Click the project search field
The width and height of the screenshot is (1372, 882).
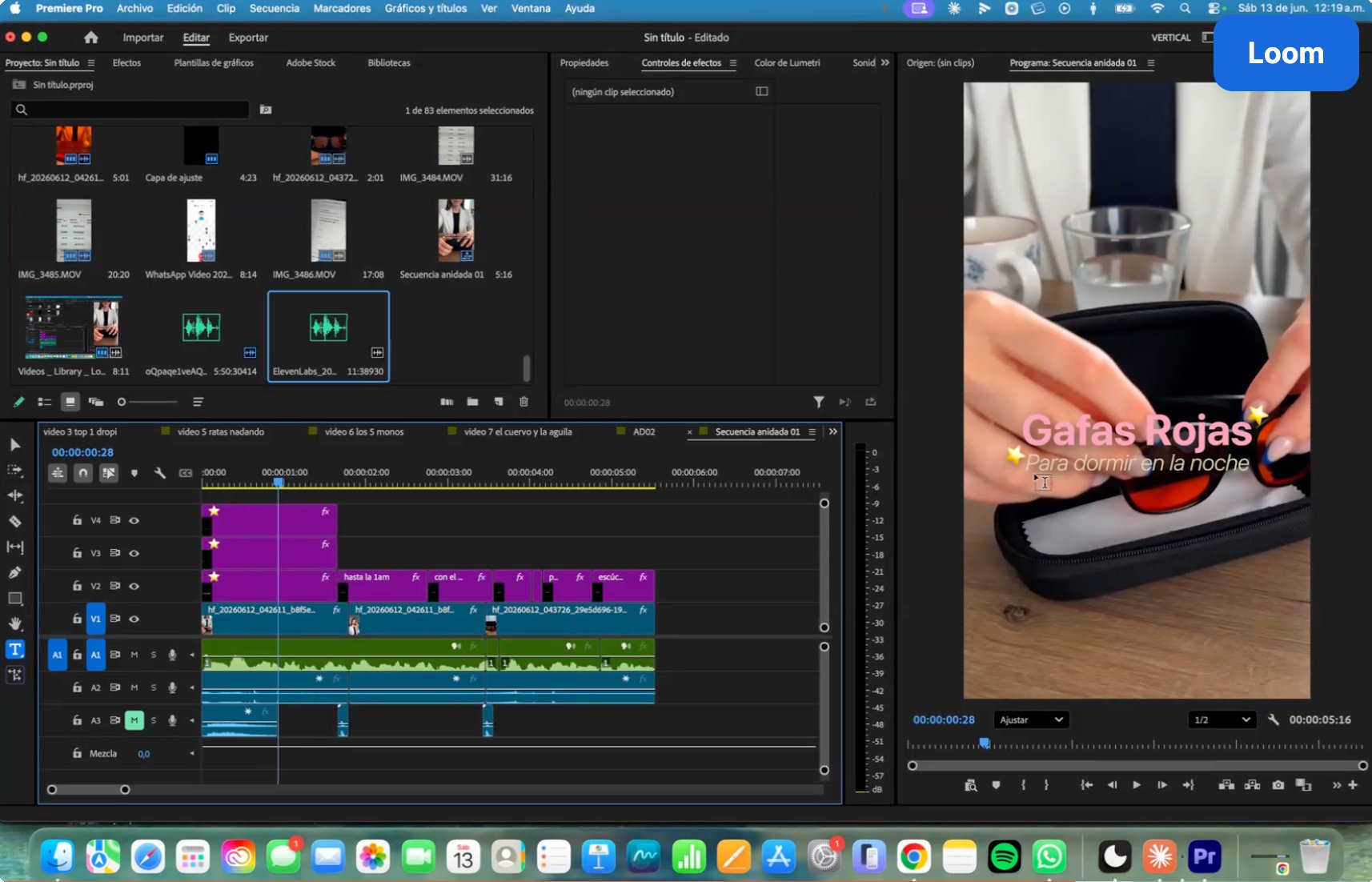130,110
